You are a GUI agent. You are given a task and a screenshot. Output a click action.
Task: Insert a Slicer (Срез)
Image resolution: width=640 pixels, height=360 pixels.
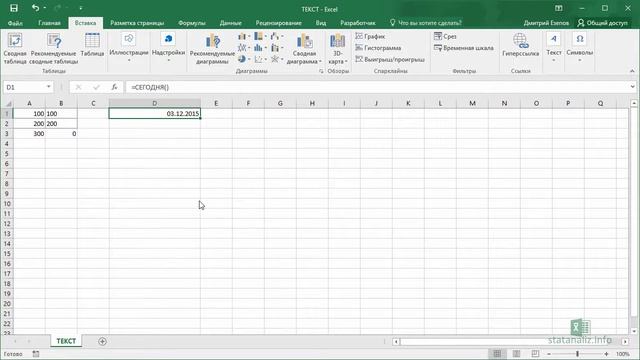click(445, 36)
